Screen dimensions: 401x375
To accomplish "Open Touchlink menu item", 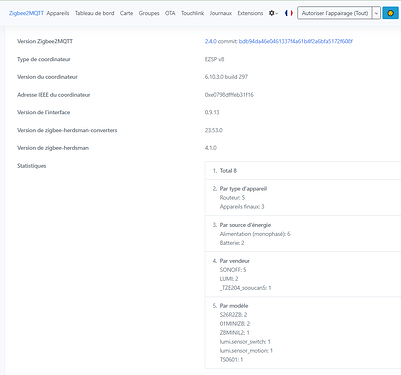I will [192, 13].
